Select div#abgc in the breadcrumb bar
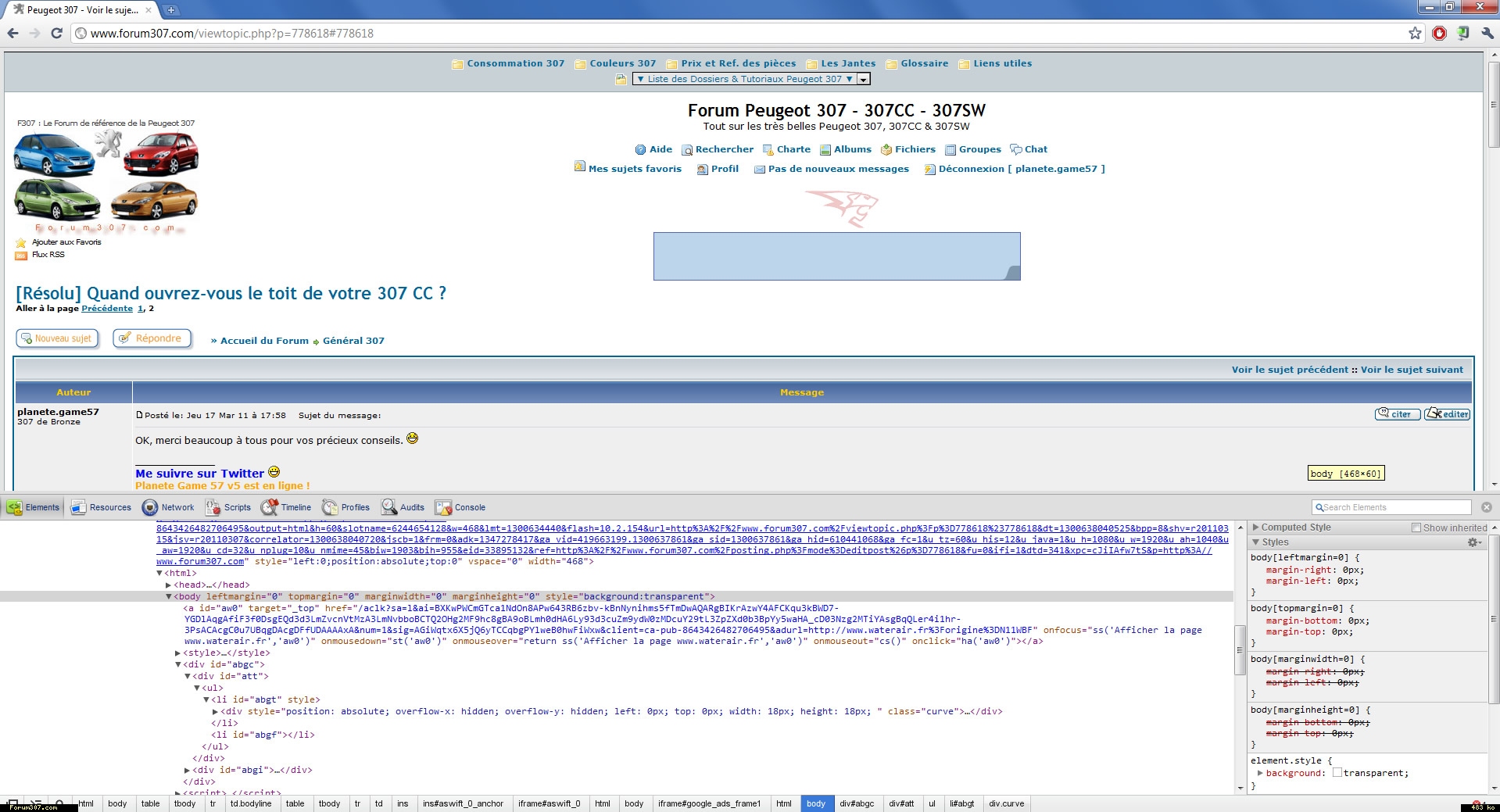The width and height of the screenshot is (1500, 812). [x=857, y=803]
